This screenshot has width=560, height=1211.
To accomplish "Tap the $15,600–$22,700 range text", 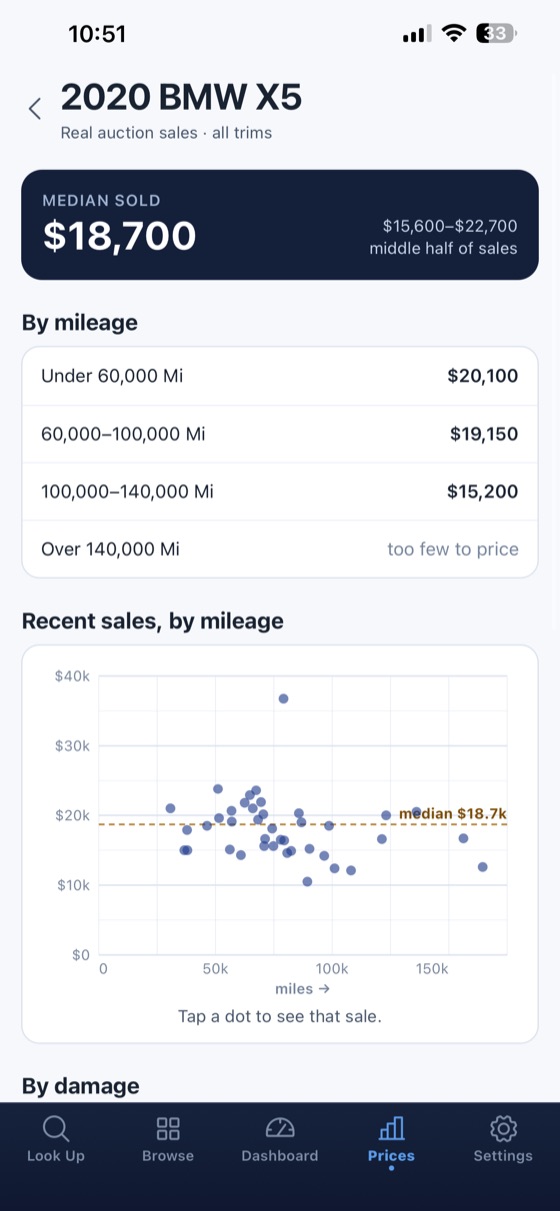I will (x=450, y=226).
